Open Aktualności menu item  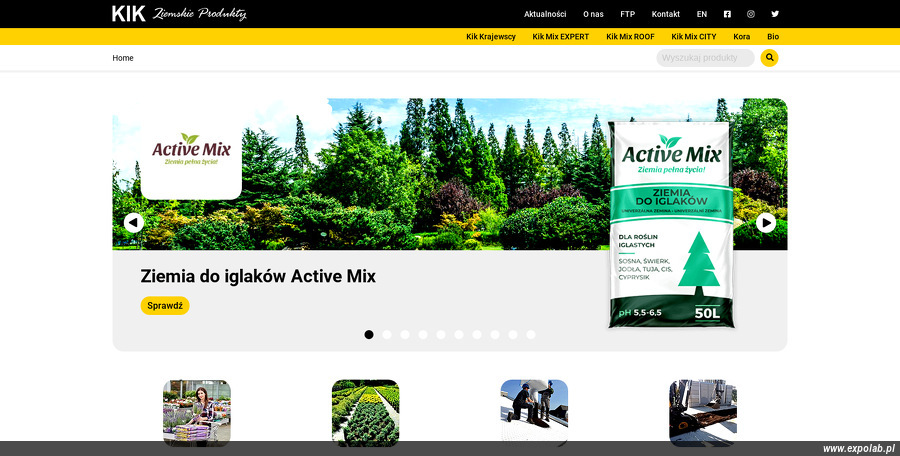(x=545, y=14)
